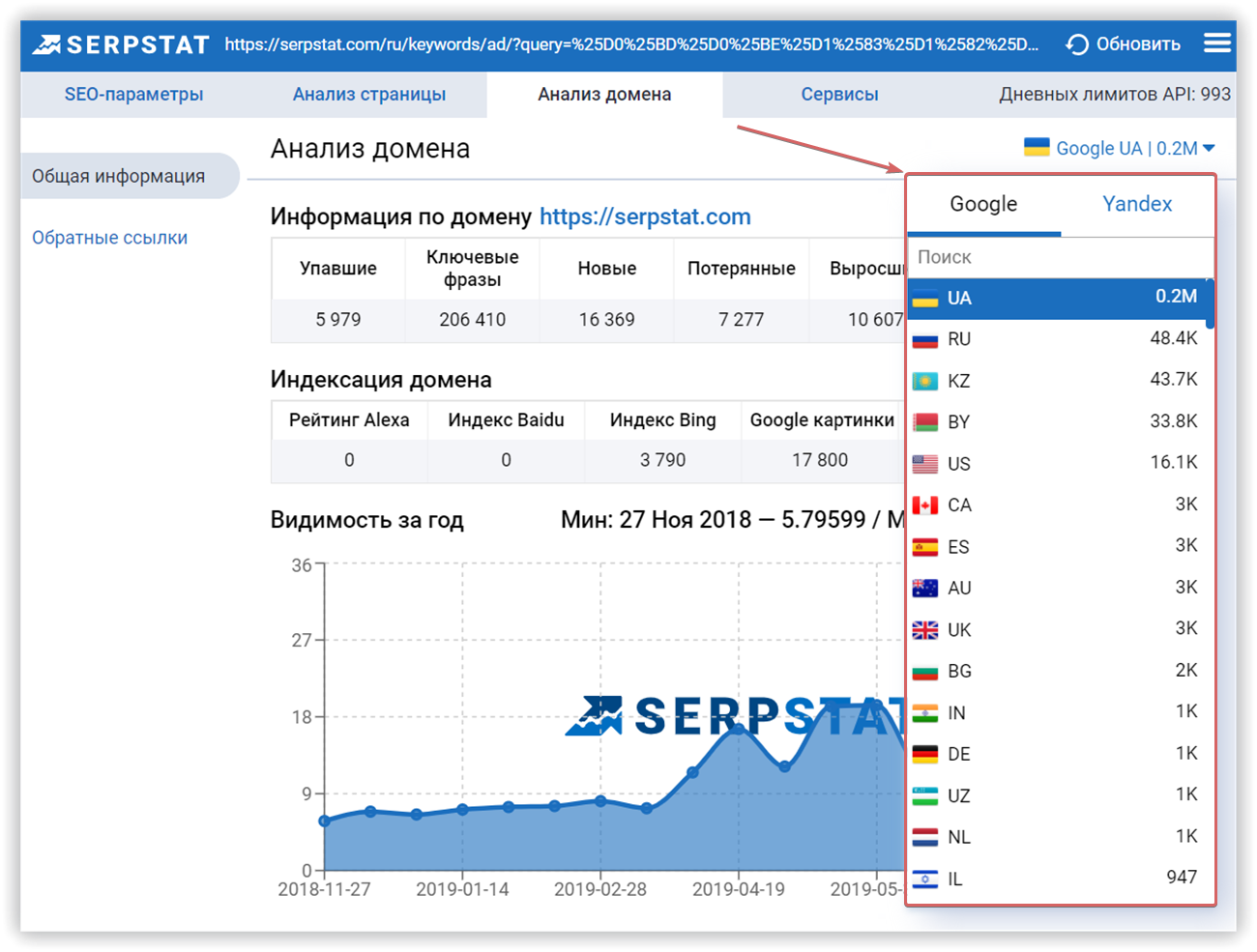The image size is (1257, 952).
Task: Open the https://serpstat.com domain link
Action: click(645, 216)
